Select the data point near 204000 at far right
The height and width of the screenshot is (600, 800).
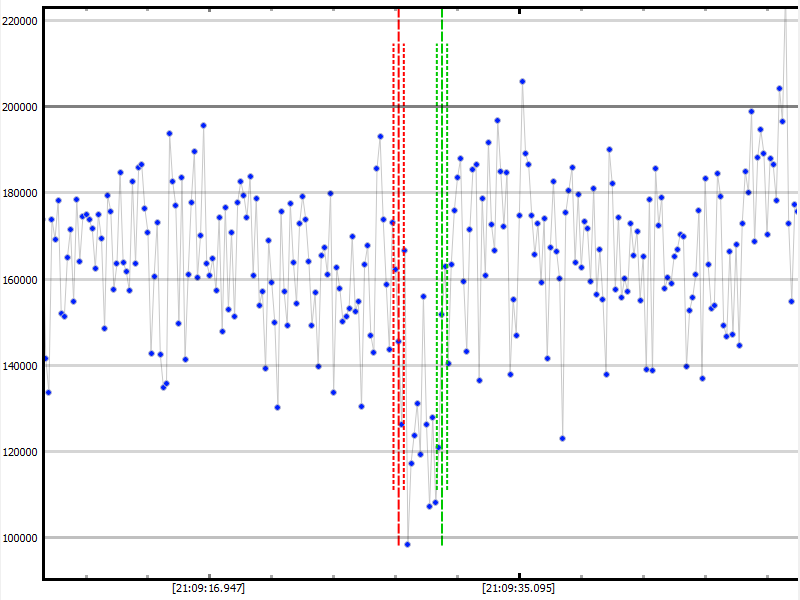click(779, 88)
